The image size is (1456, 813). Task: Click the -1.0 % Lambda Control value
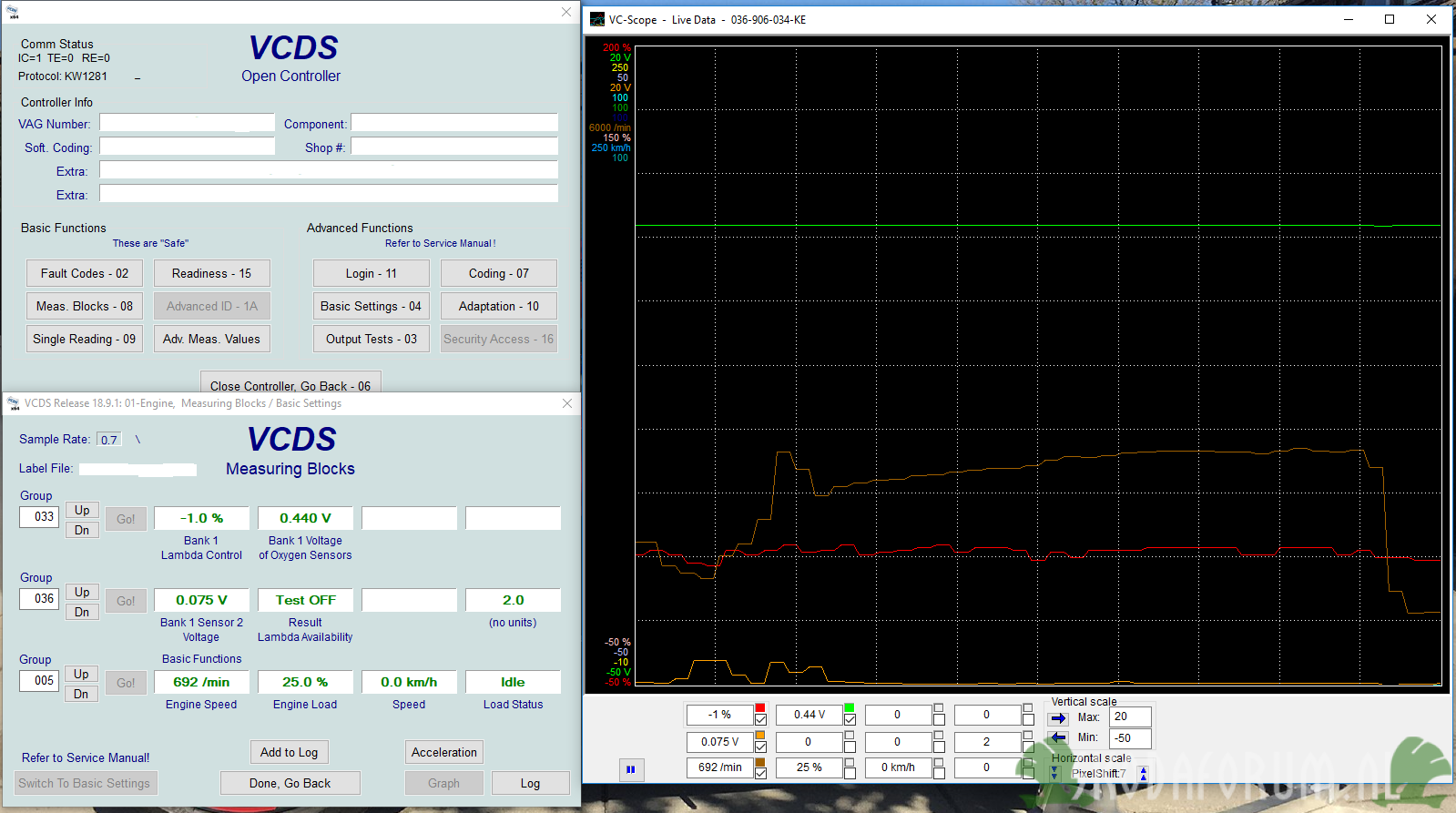coord(201,518)
